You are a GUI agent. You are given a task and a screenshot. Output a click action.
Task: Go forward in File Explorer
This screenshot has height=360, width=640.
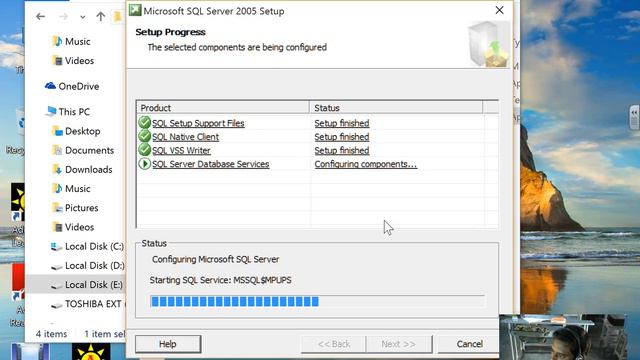coord(63,16)
